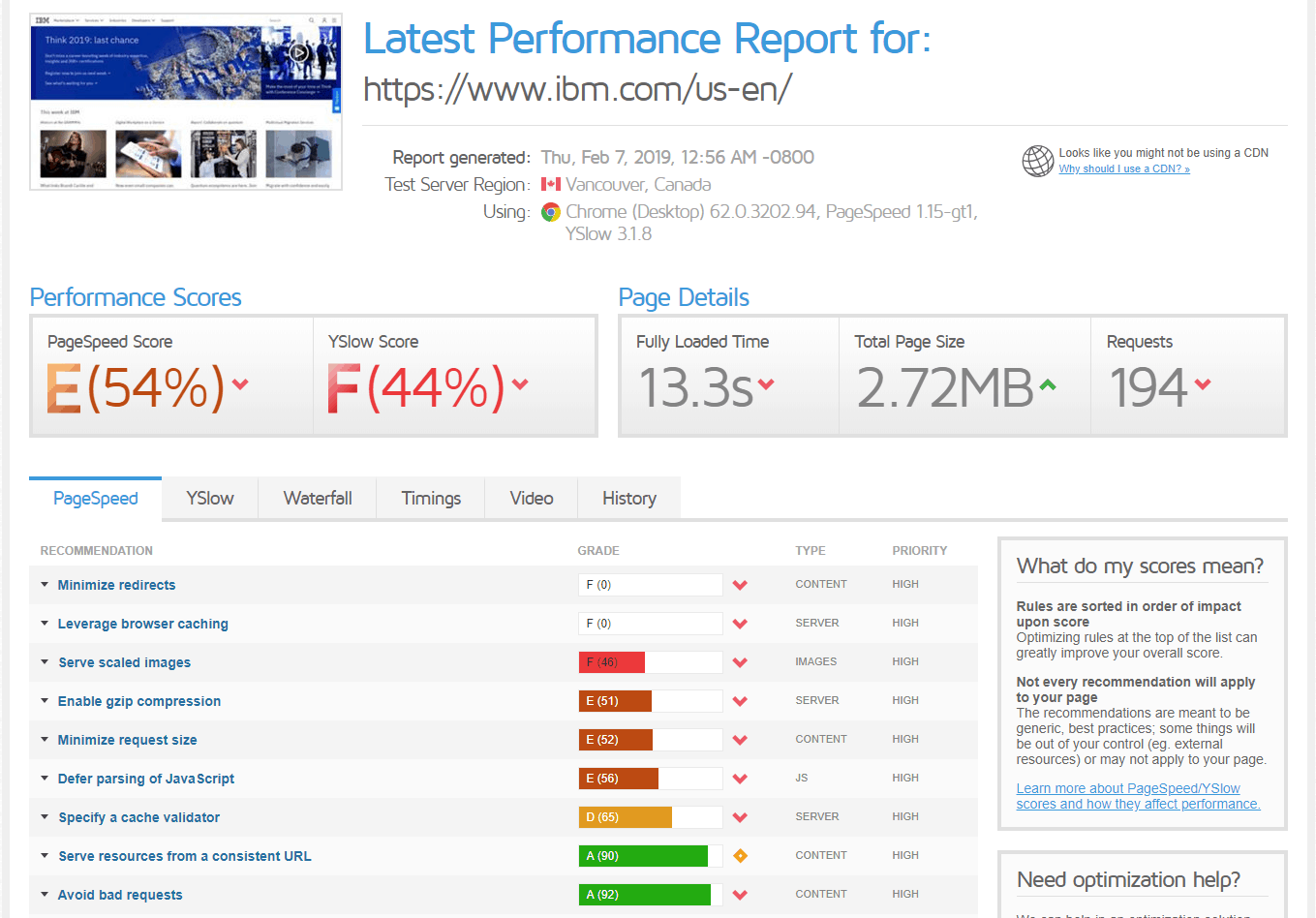This screenshot has width=1316, height=918.
Task: Click the IBM page screenshot thumbnail
Action: coord(186,102)
